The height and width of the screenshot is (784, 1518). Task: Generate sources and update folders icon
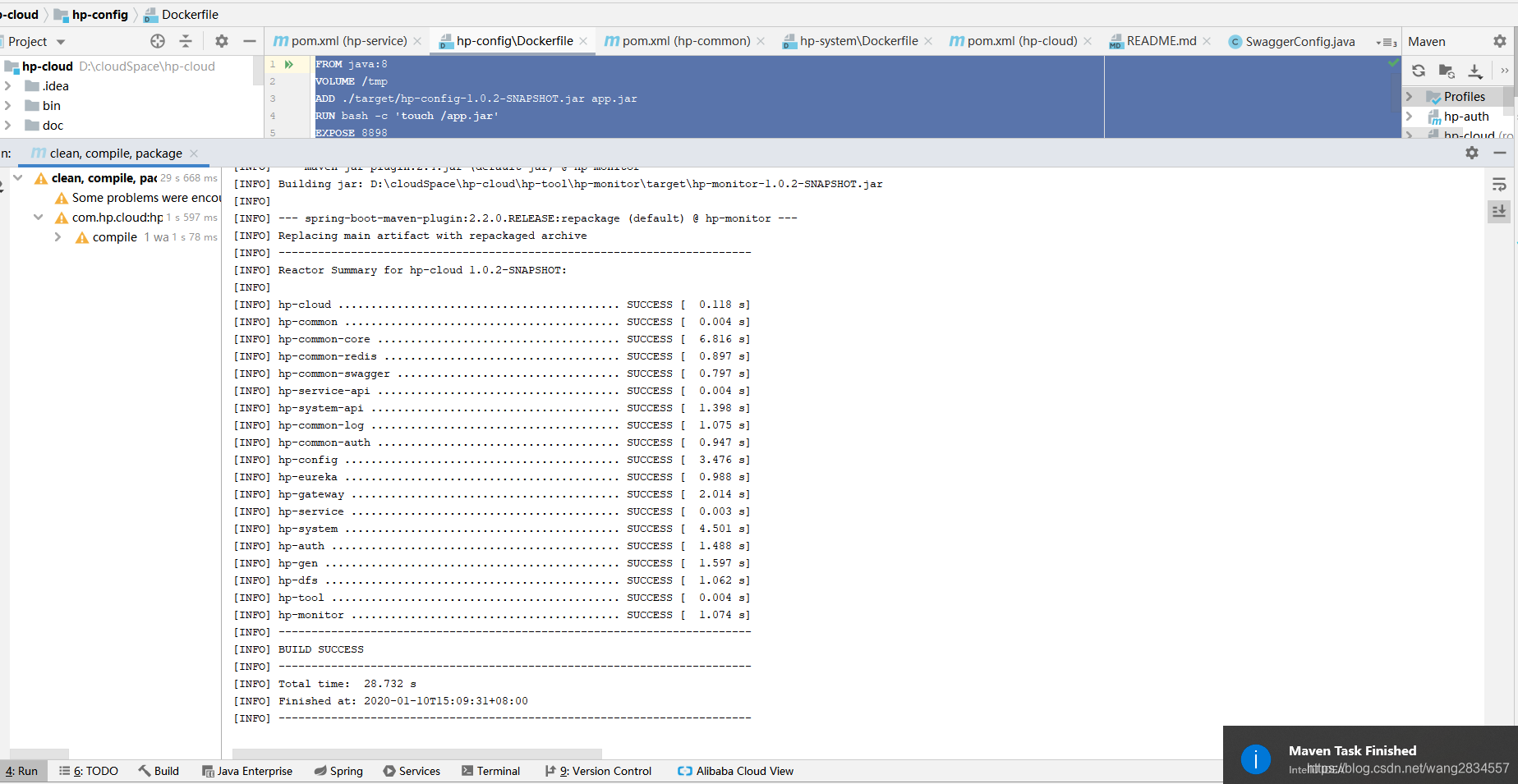1447,71
